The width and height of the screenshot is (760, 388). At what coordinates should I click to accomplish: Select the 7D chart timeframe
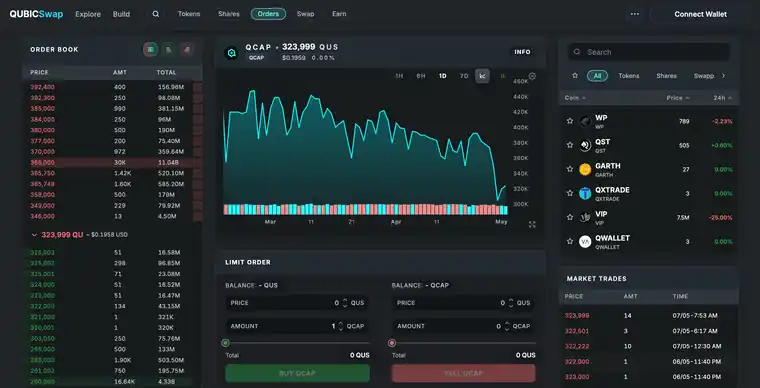pyautogui.click(x=464, y=76)
